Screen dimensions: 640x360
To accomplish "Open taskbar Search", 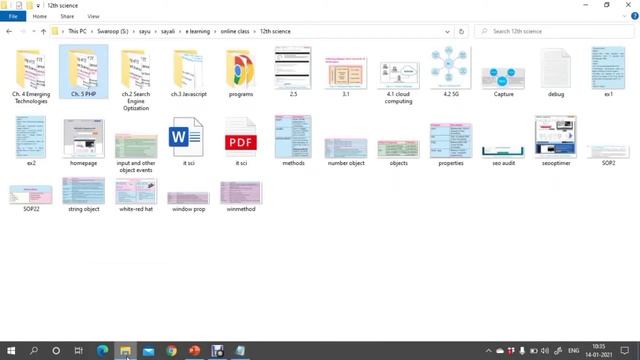I will pos(34,351).
